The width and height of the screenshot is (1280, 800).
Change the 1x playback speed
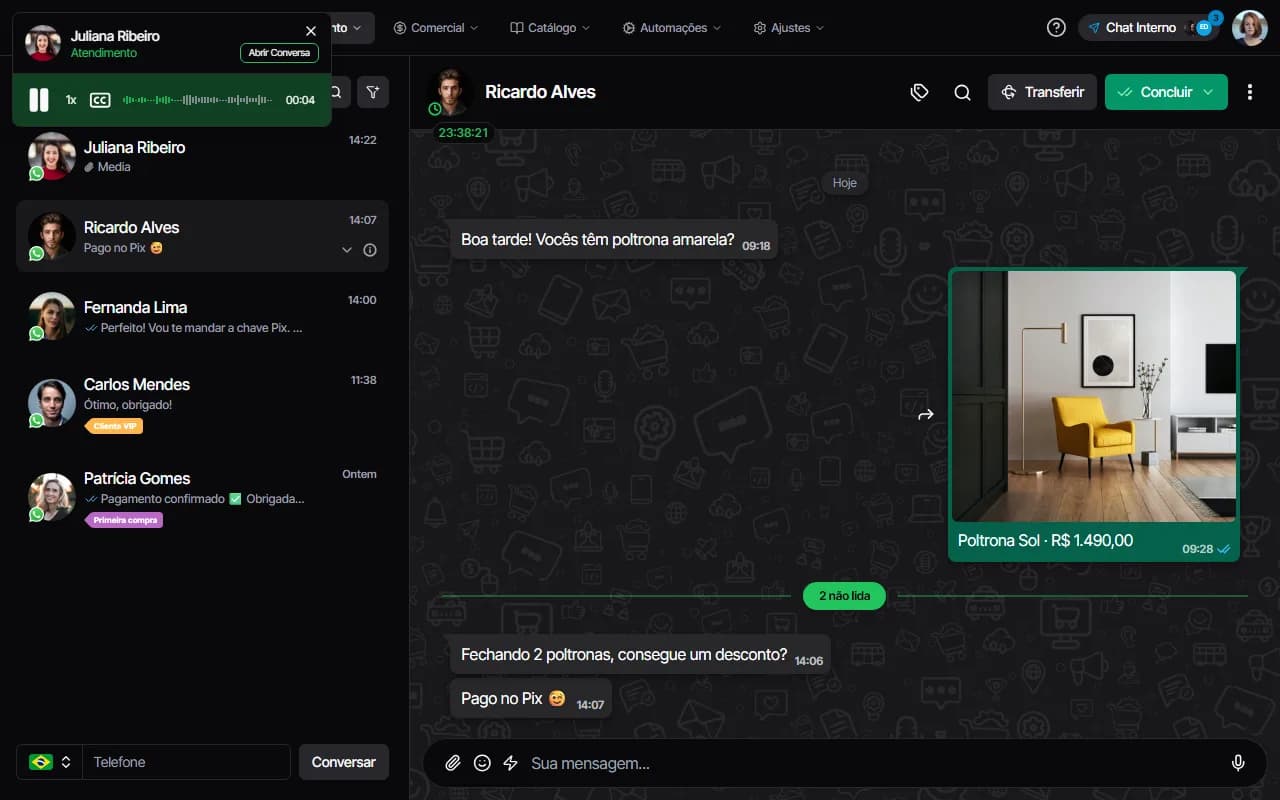[71, 100]
